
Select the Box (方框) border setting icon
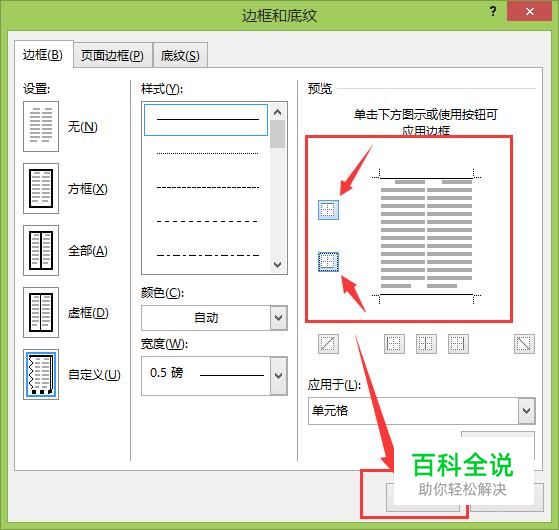(41, 189)
